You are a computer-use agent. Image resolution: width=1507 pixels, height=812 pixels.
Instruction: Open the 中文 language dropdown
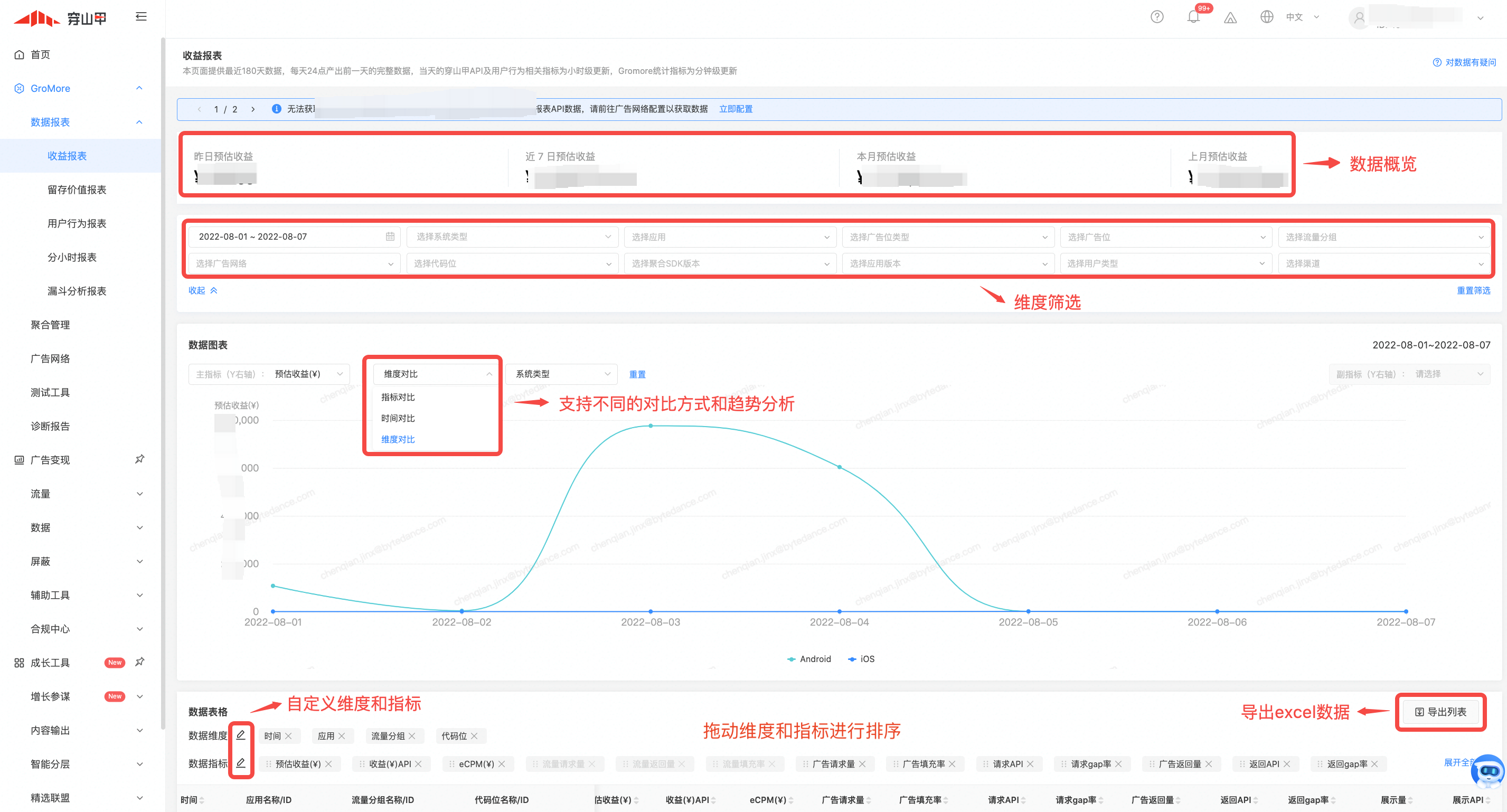(x=1302, y=17)
